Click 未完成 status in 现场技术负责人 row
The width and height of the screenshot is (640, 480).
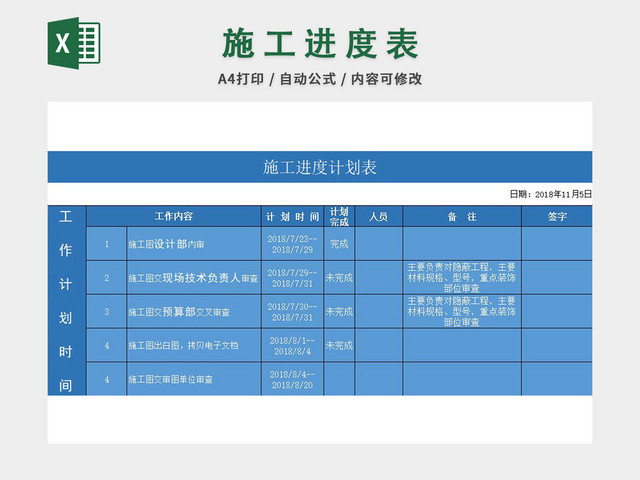[x=339, y=278]
